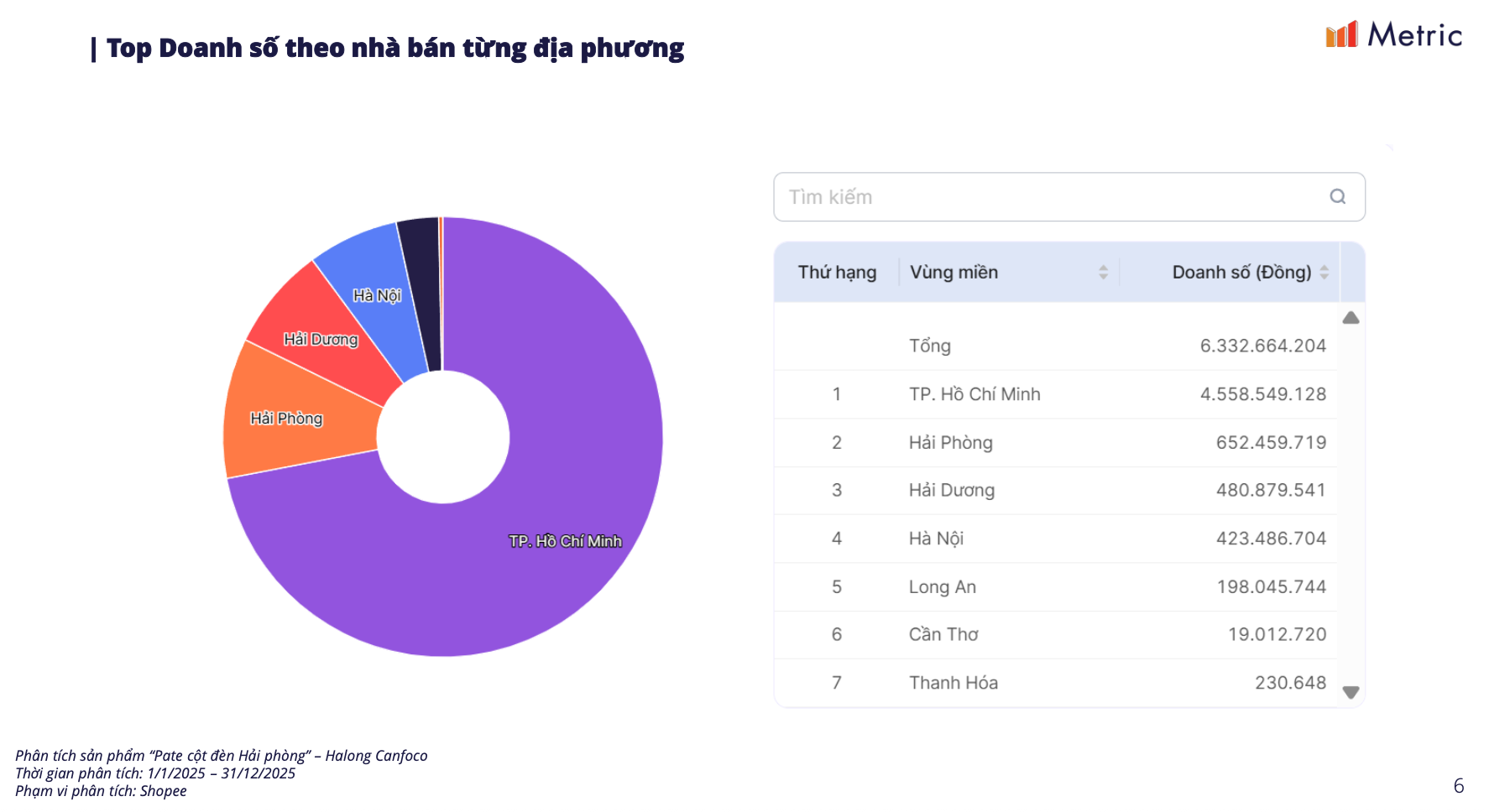
Task: Click the orange bar chart symbol in the Metric logo
Action: click(1340, 37)
